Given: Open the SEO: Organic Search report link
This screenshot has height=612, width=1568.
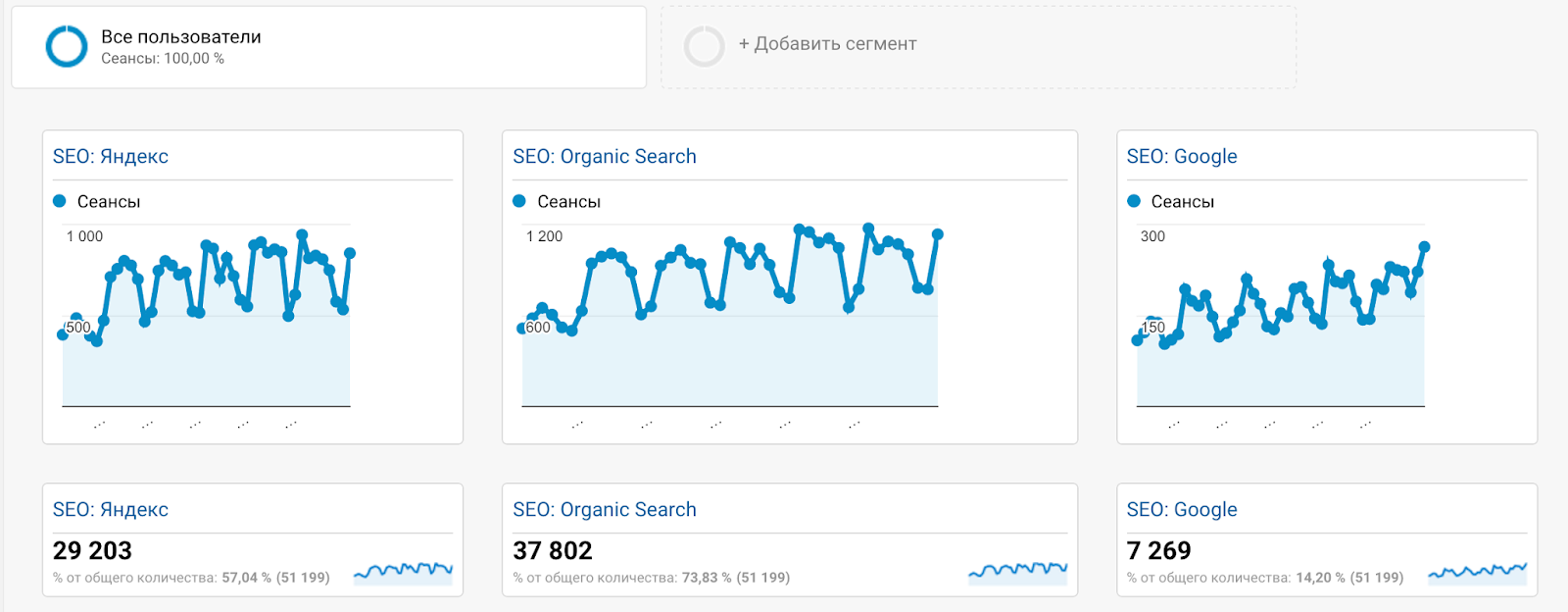Looking at the screenshot, I should [x=604, y=509].
